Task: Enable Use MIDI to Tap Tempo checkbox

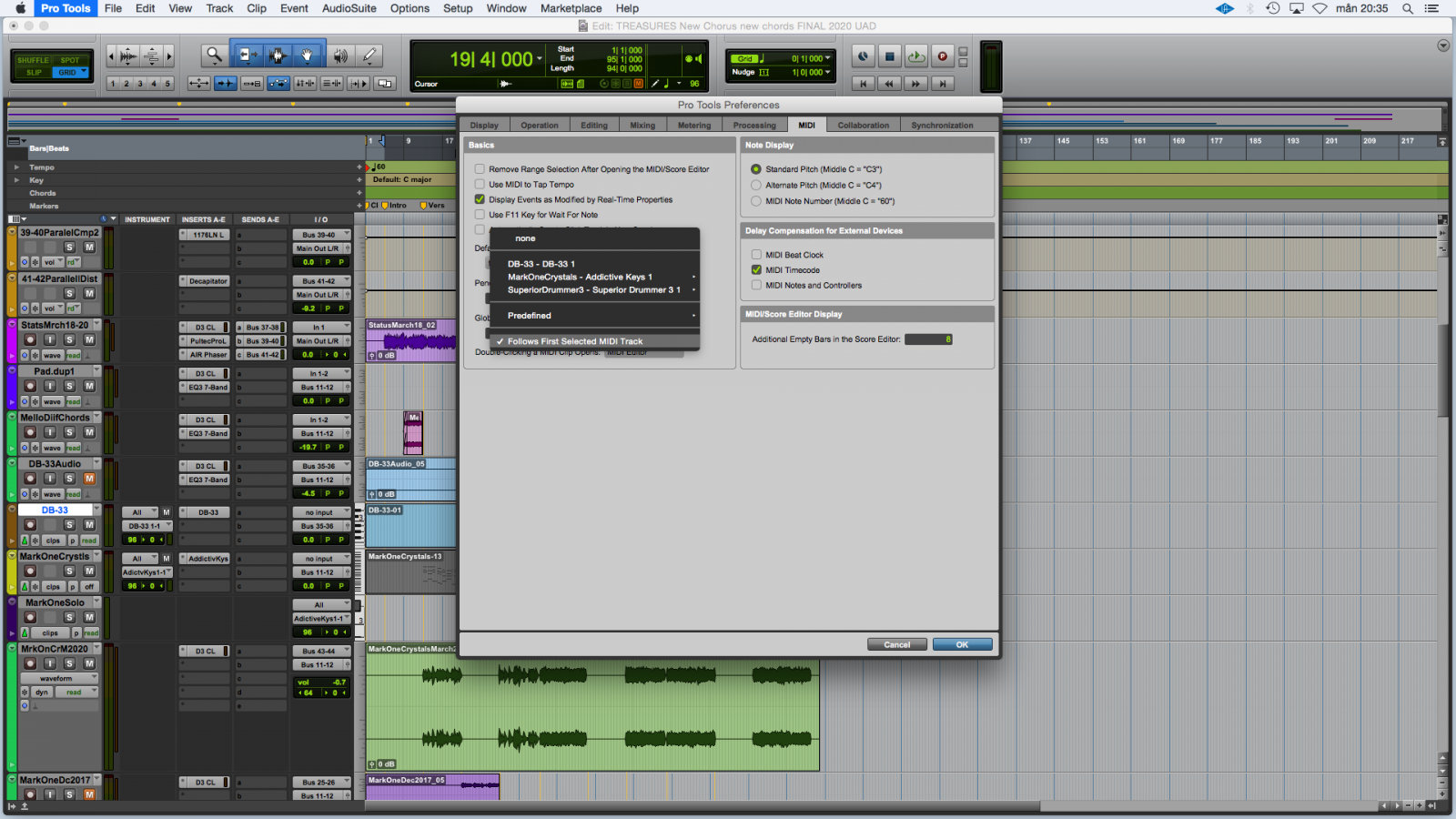Action: click(480, 185)
